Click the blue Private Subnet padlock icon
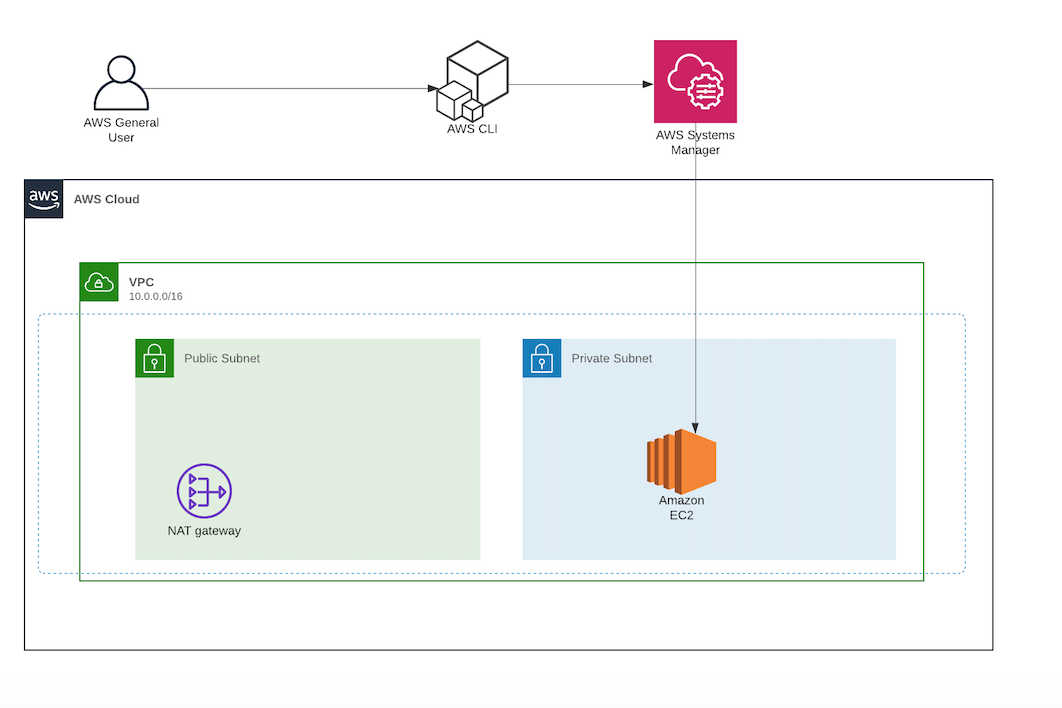Viewport: 1062px width, 708px height. [x=542, y=358]
